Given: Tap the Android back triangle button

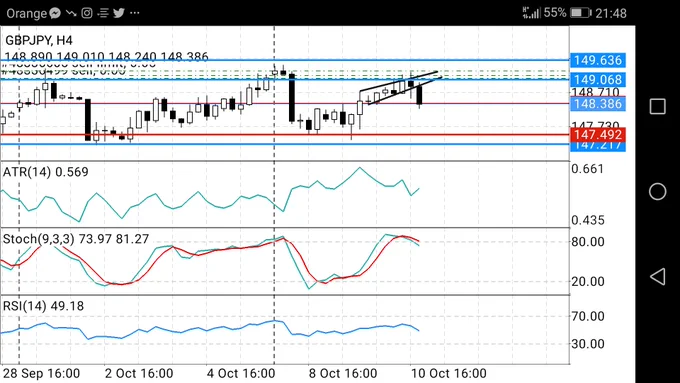Looking at the screenshot, I should point(657,276).
